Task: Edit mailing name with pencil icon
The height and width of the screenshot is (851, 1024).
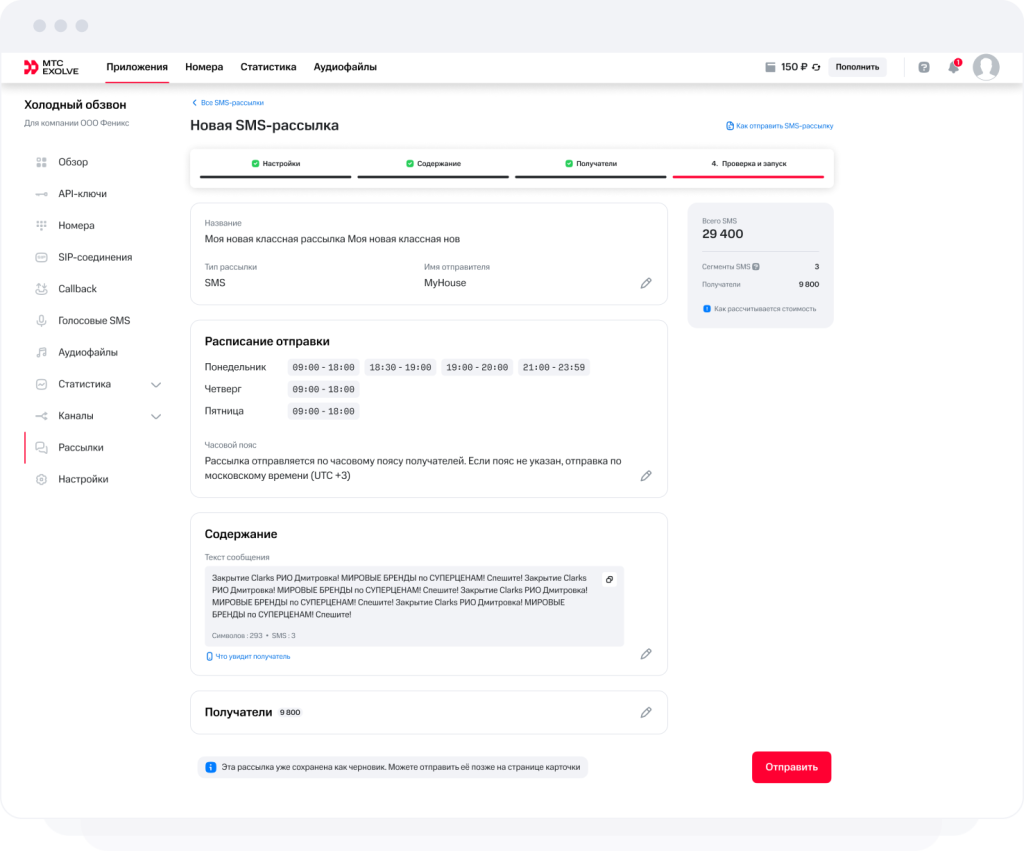Action: coord(646,283)
